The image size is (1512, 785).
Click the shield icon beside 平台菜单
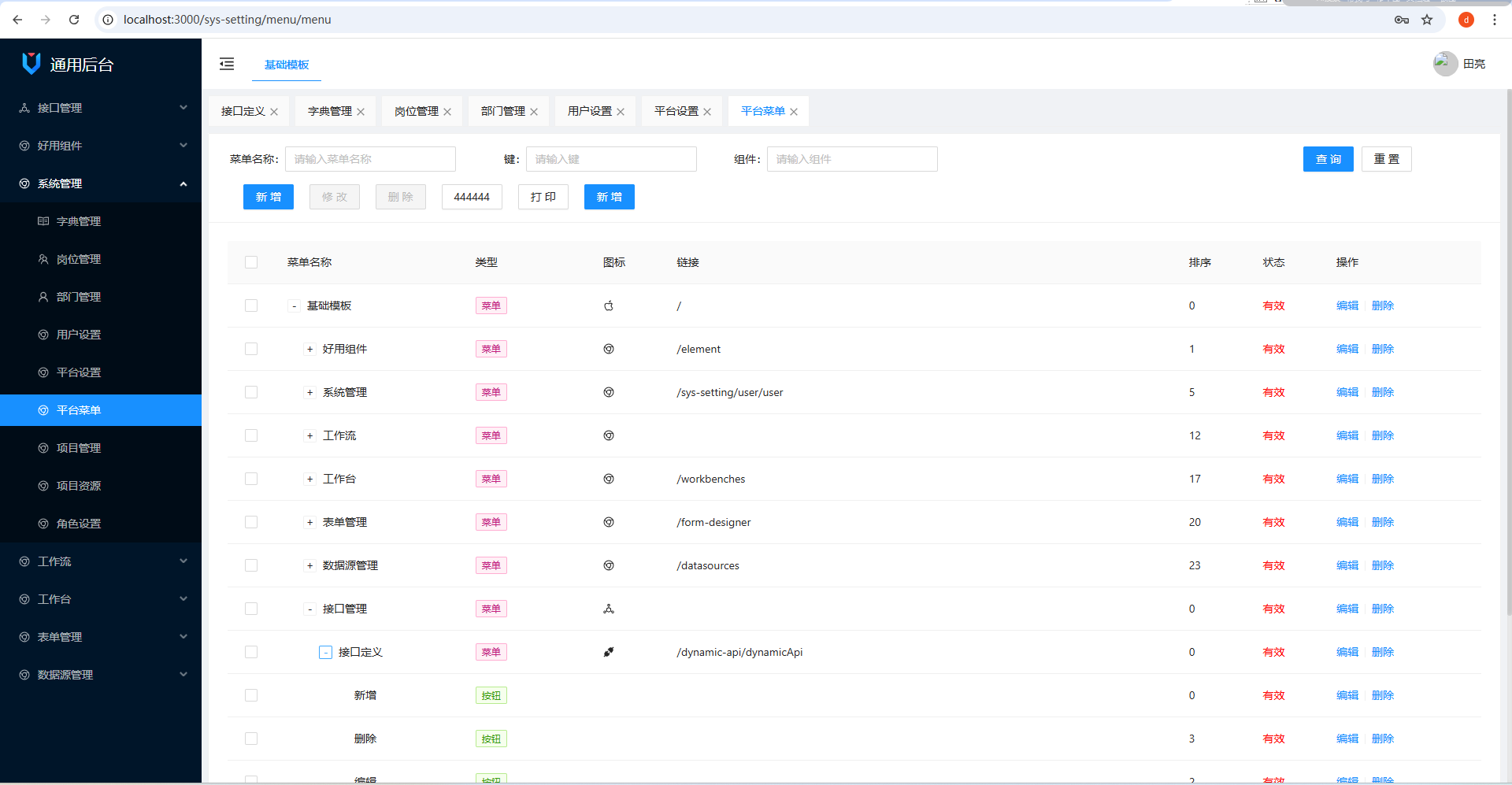pyautogui.click(x=43, y=409)
